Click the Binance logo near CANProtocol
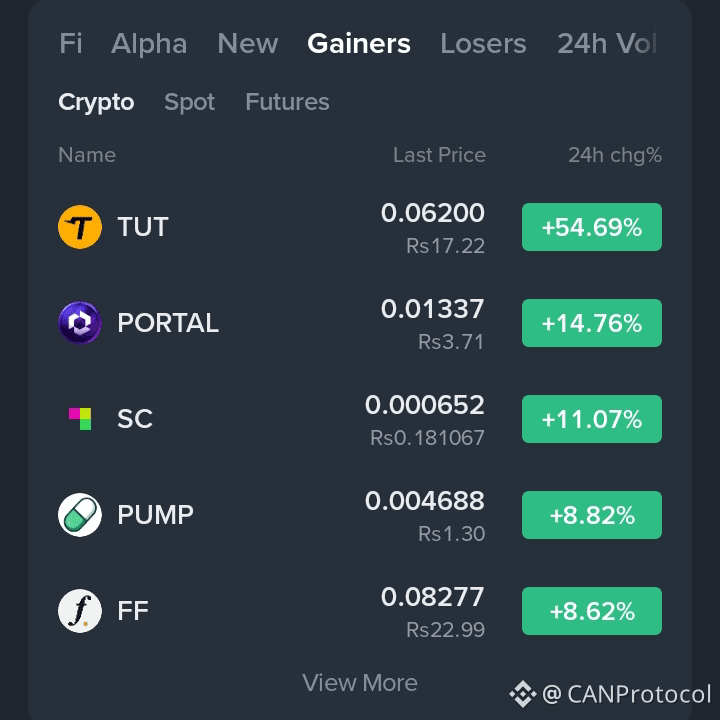 pos(523,694)
